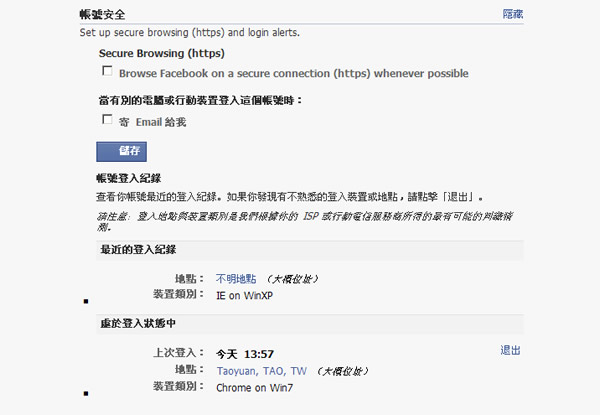The image size is (600, 415).
Task: Click the bullet marker beside Chrome on Win7 entry
Action: (x=86, y=393)
